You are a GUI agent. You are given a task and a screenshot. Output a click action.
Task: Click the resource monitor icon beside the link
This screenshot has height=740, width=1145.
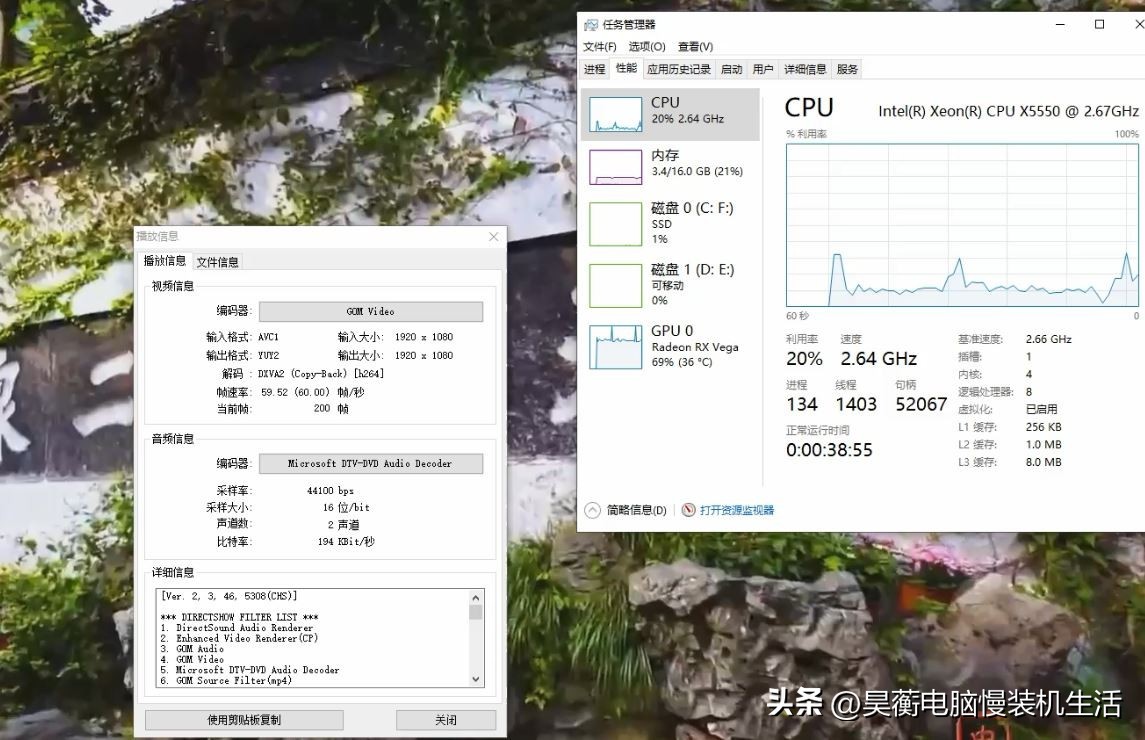point(687,509)
